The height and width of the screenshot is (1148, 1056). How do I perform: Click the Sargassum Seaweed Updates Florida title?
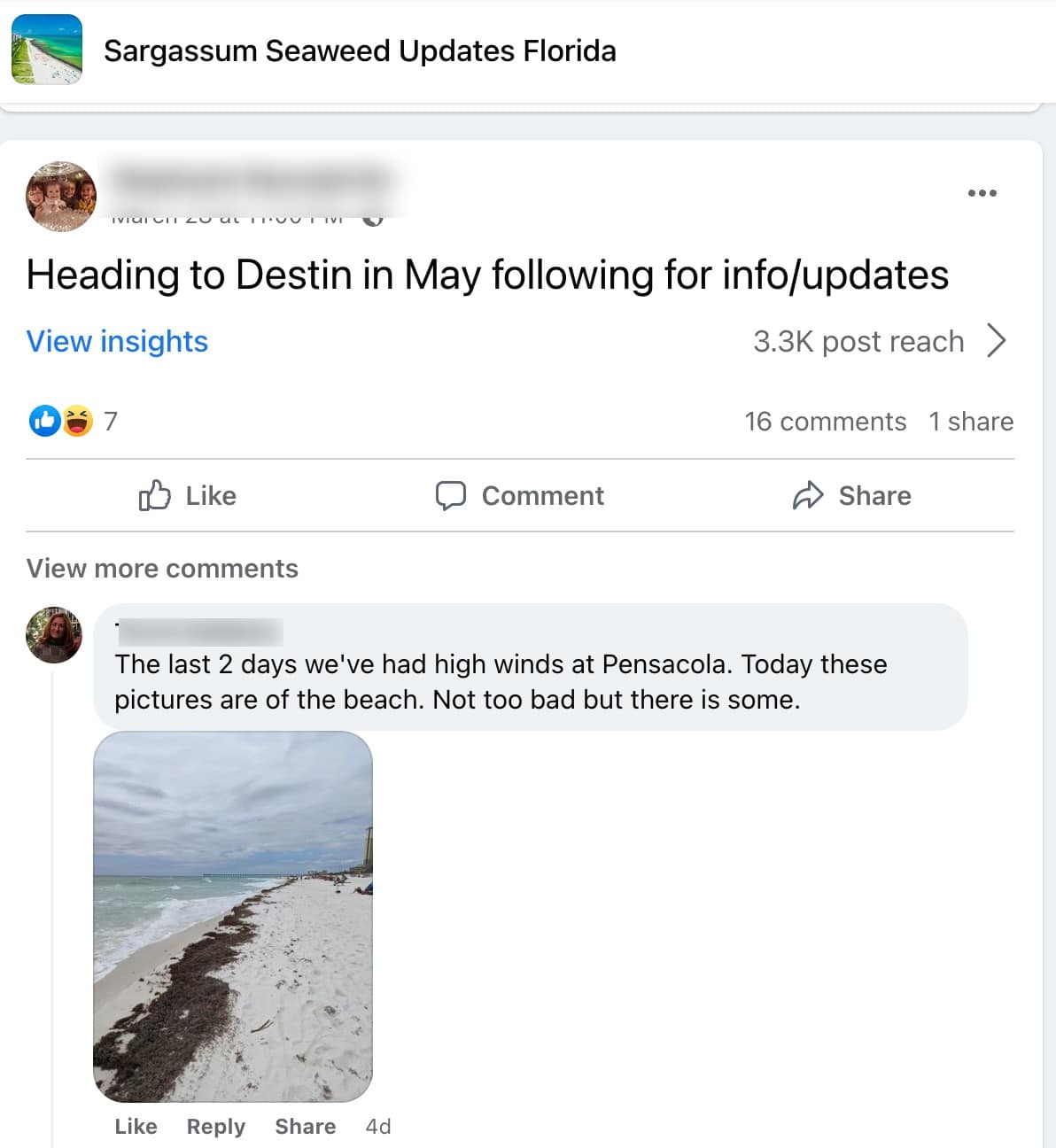point(360,50)
